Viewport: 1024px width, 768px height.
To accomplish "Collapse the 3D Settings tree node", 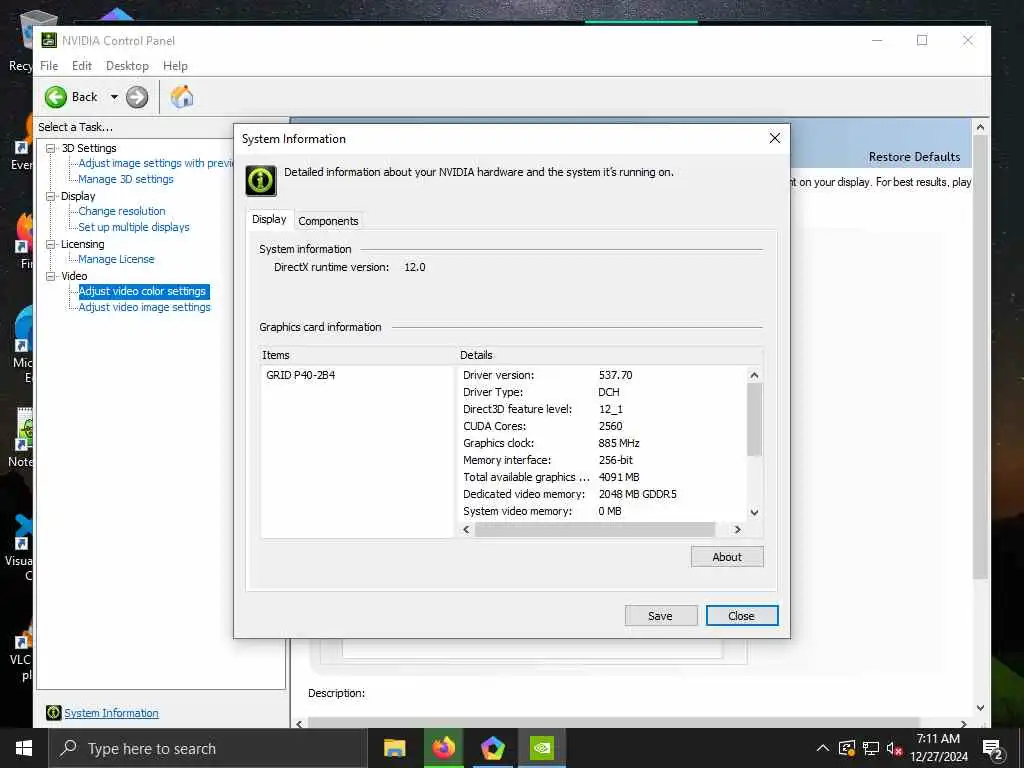I will [51, 148].
